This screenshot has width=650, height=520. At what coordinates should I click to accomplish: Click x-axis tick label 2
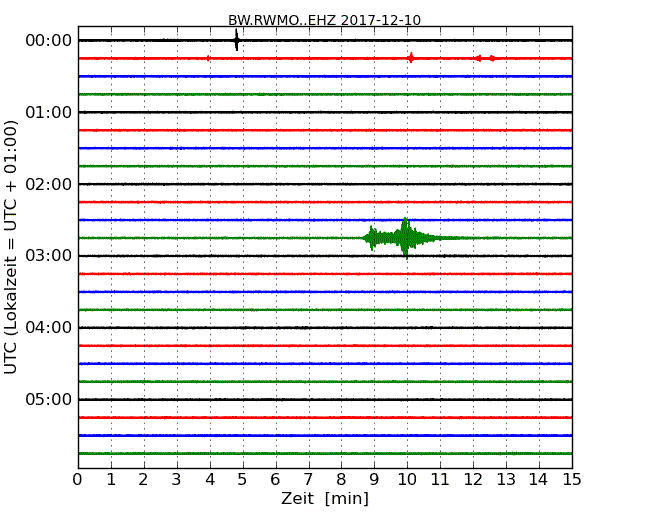click(143, 480)
